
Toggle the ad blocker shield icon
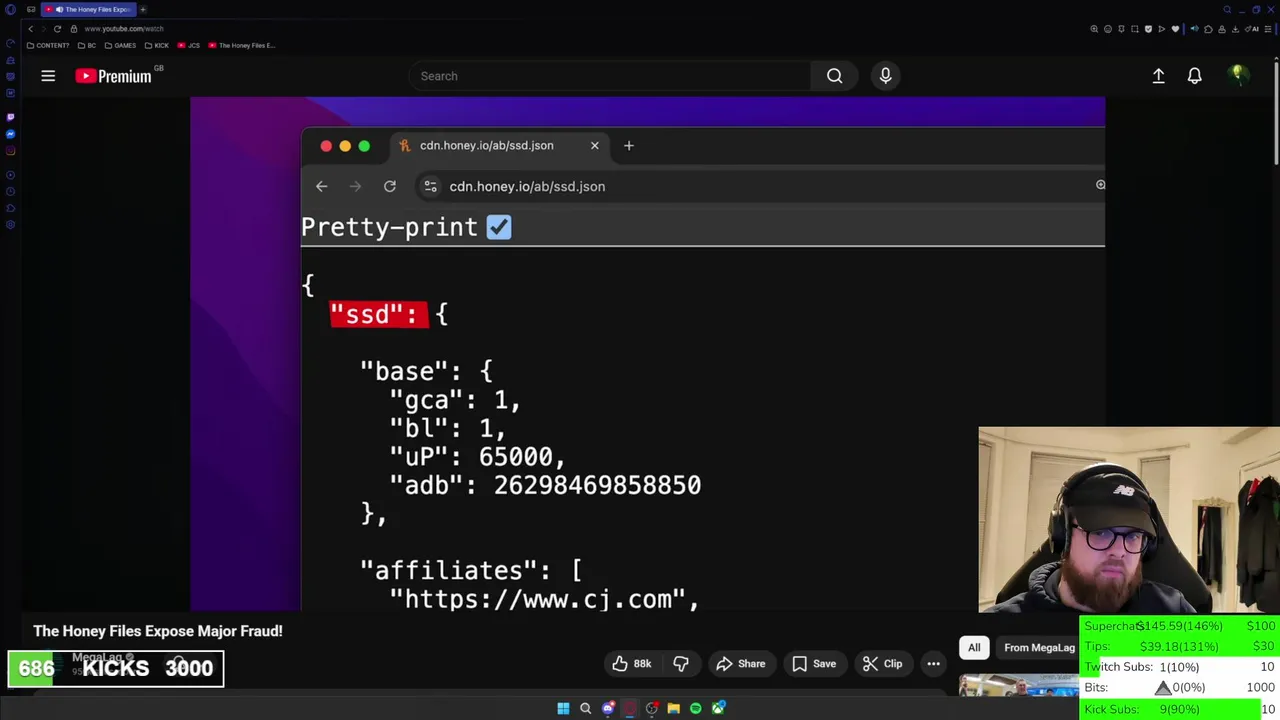pos(1148,29)
